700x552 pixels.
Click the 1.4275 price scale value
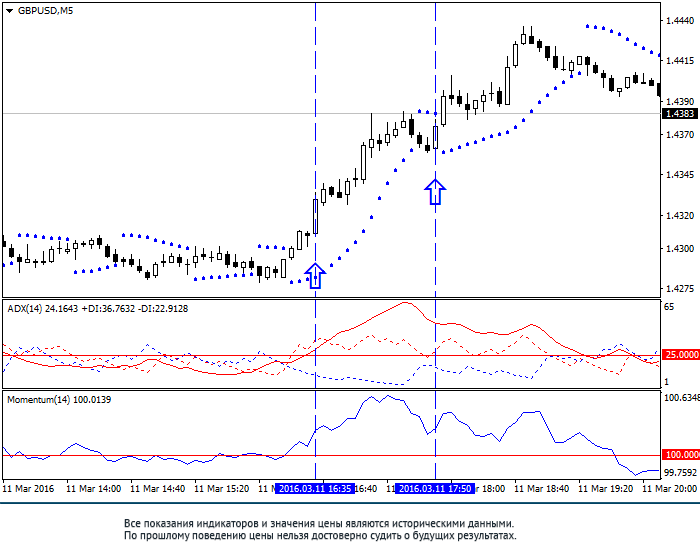pos(680,289)
